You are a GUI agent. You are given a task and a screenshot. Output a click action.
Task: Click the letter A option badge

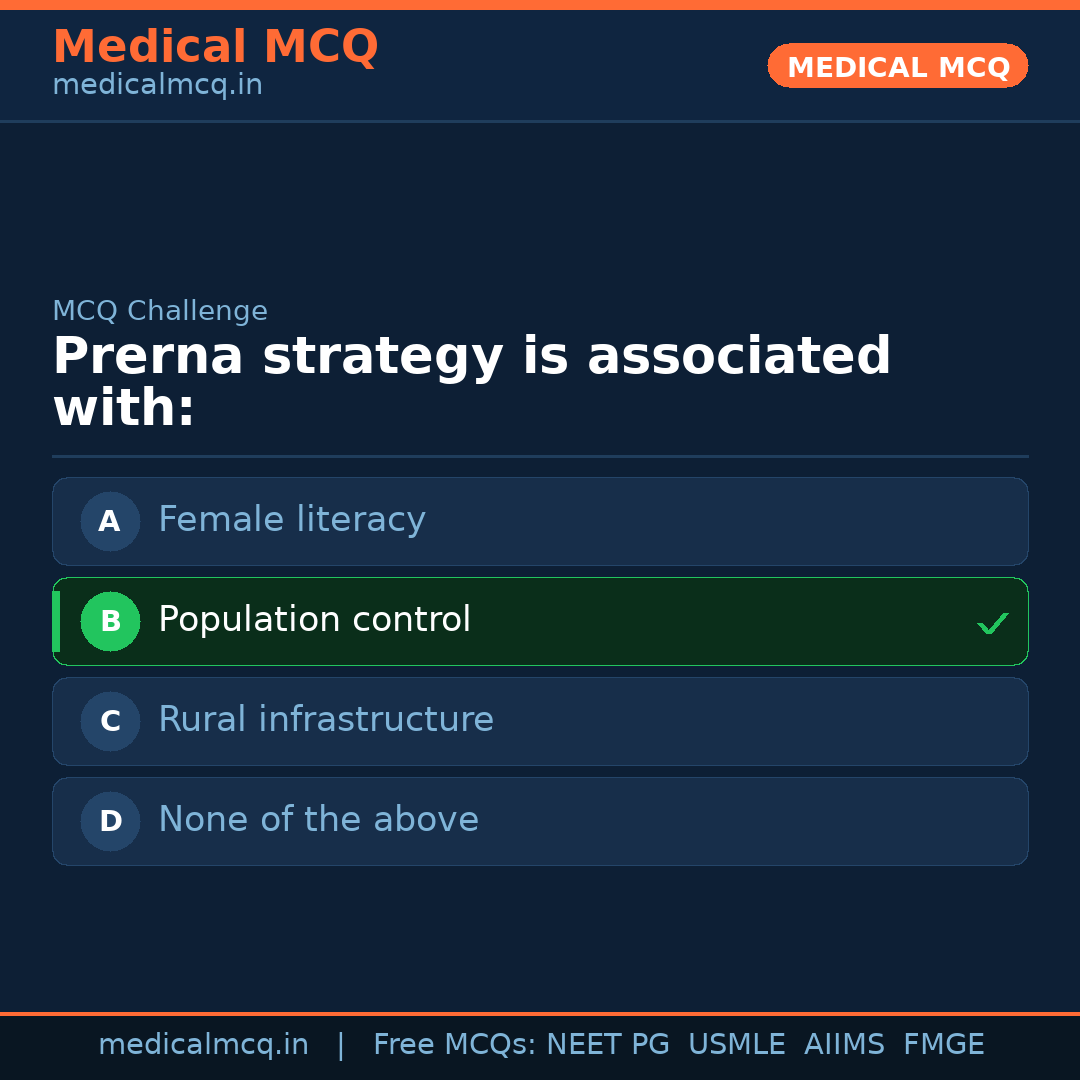pos(110,521)
